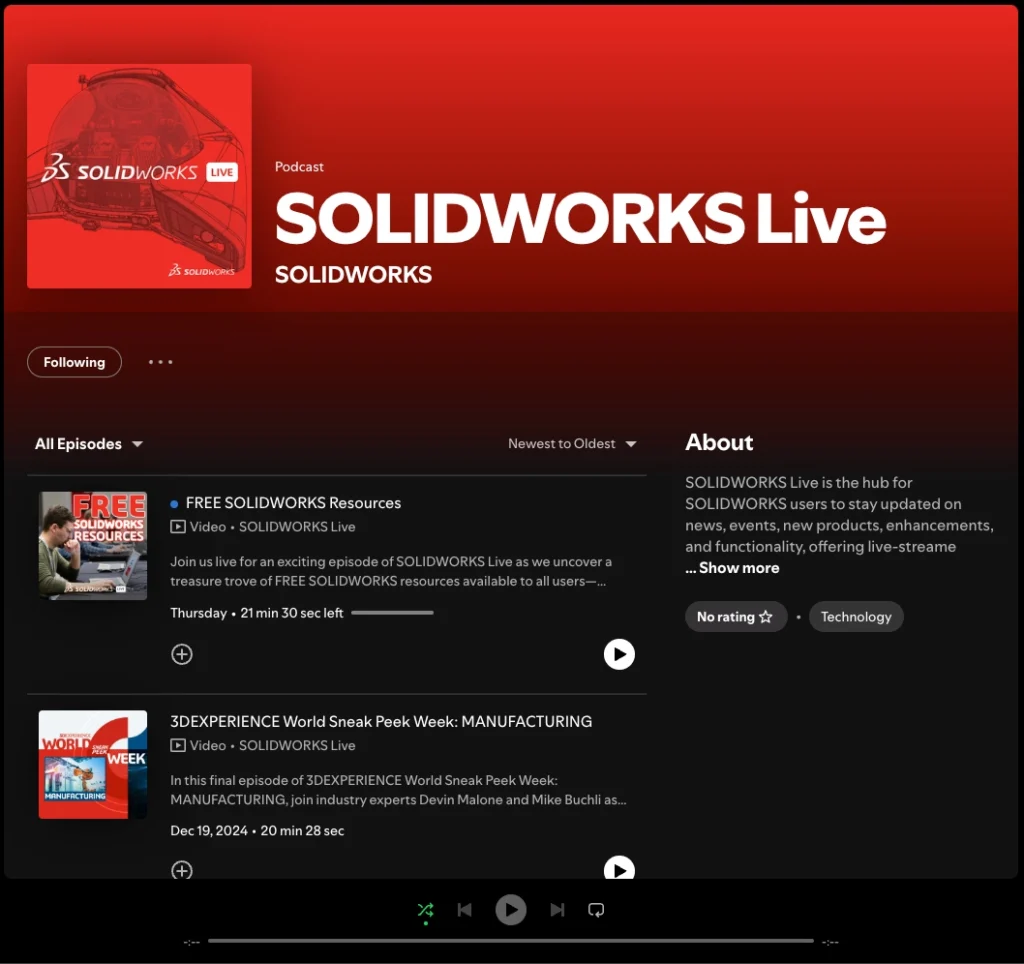Unfollow podcast via Following button
This screenshot has width=1024, height=964.
click(74, 362)
